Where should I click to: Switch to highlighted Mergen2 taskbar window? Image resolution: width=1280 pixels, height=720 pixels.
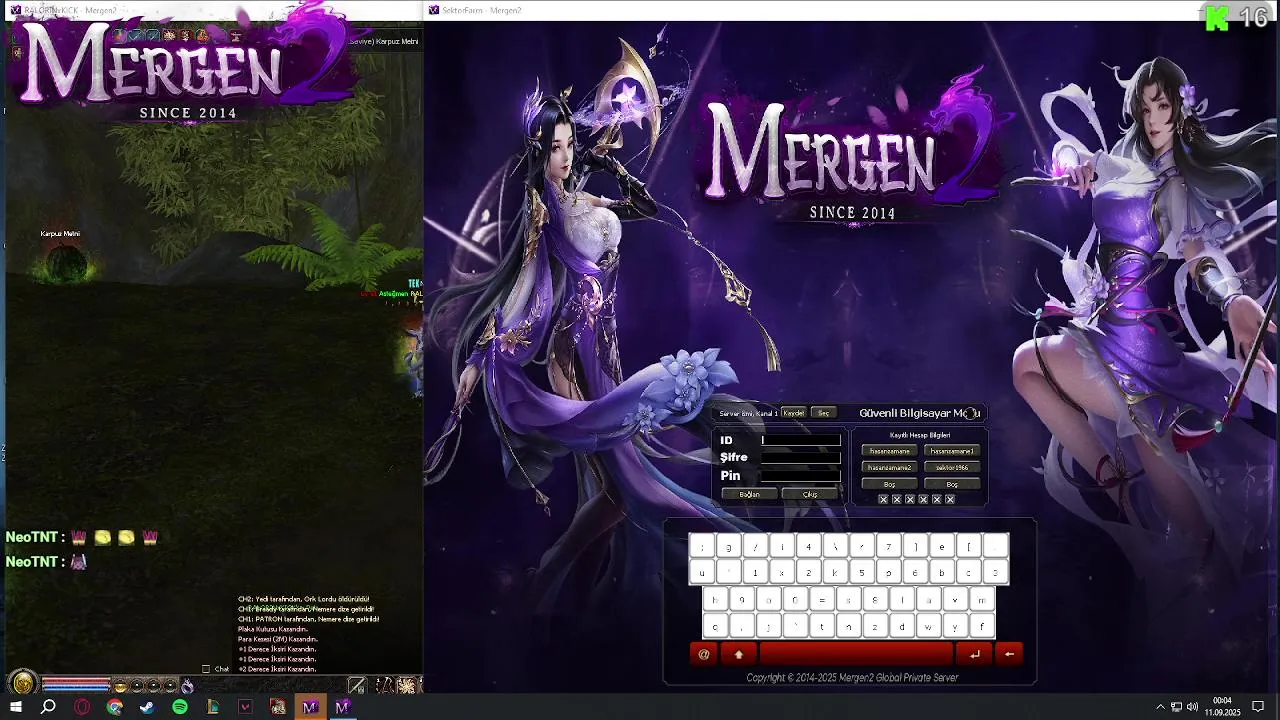[310, 707]
